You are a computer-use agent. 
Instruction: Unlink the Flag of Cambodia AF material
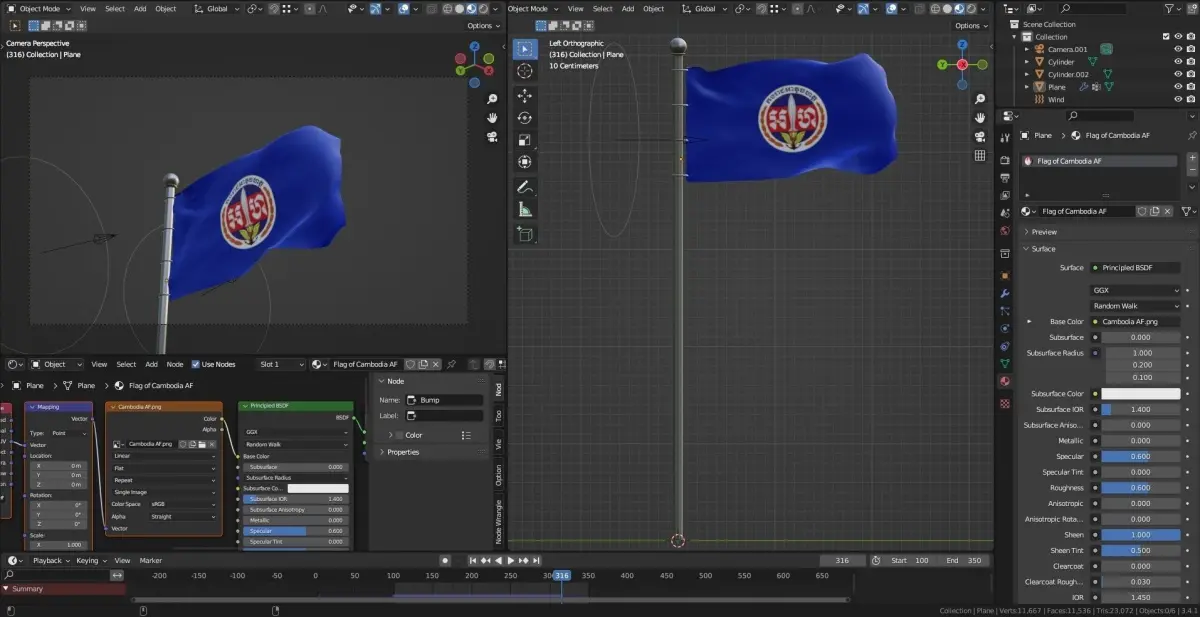(1168, 211)
